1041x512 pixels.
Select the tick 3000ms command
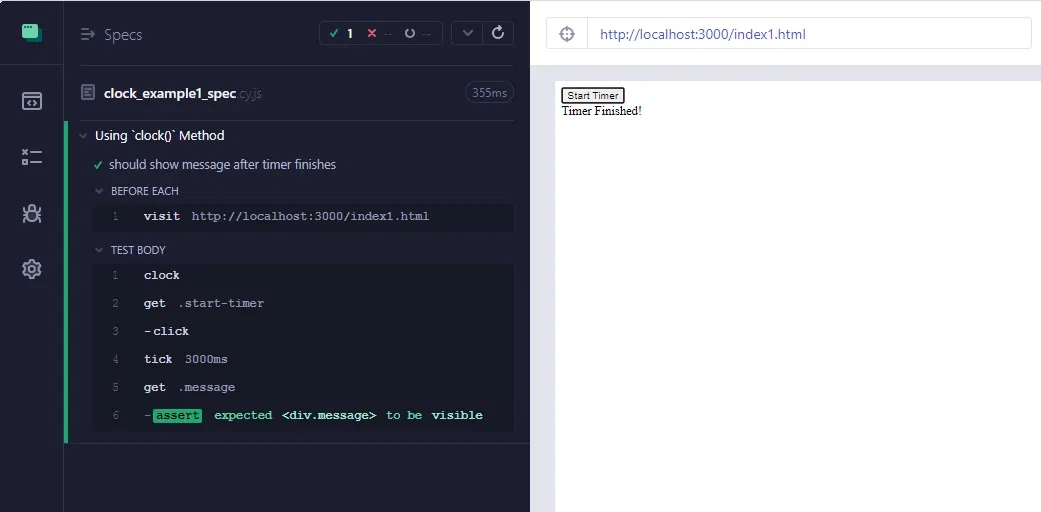pos(303,359)
